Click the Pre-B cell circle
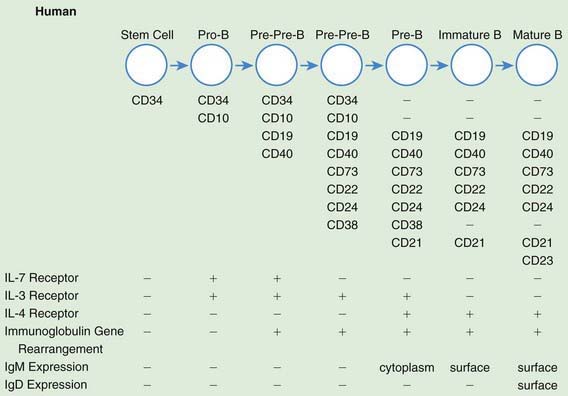 406,65
